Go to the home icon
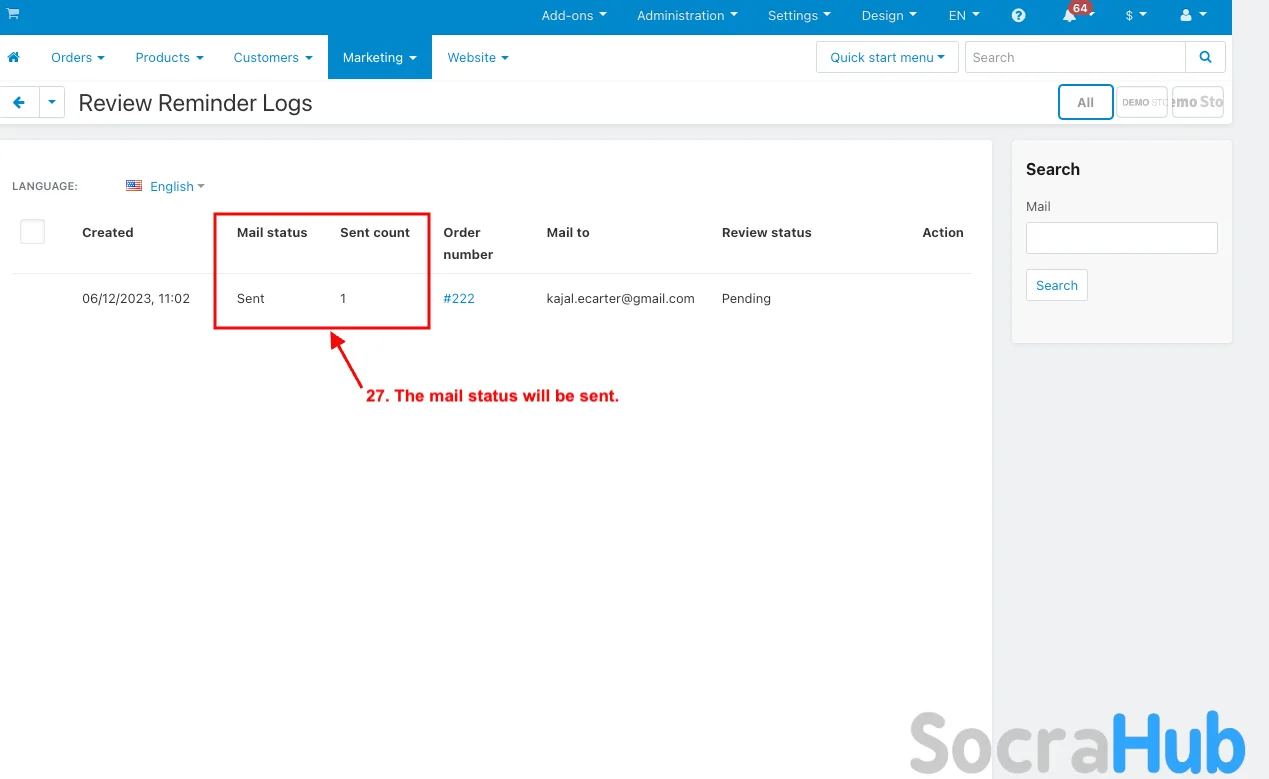 click(x=14, y=58)
